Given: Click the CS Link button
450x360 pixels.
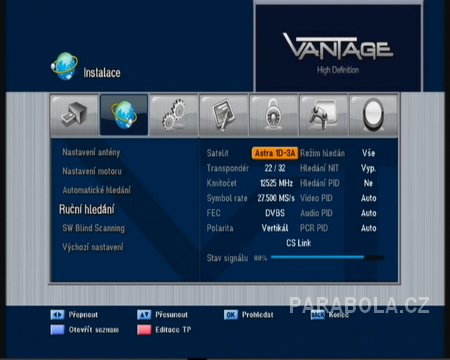Looking at the screenshot, I should (299, 243).
